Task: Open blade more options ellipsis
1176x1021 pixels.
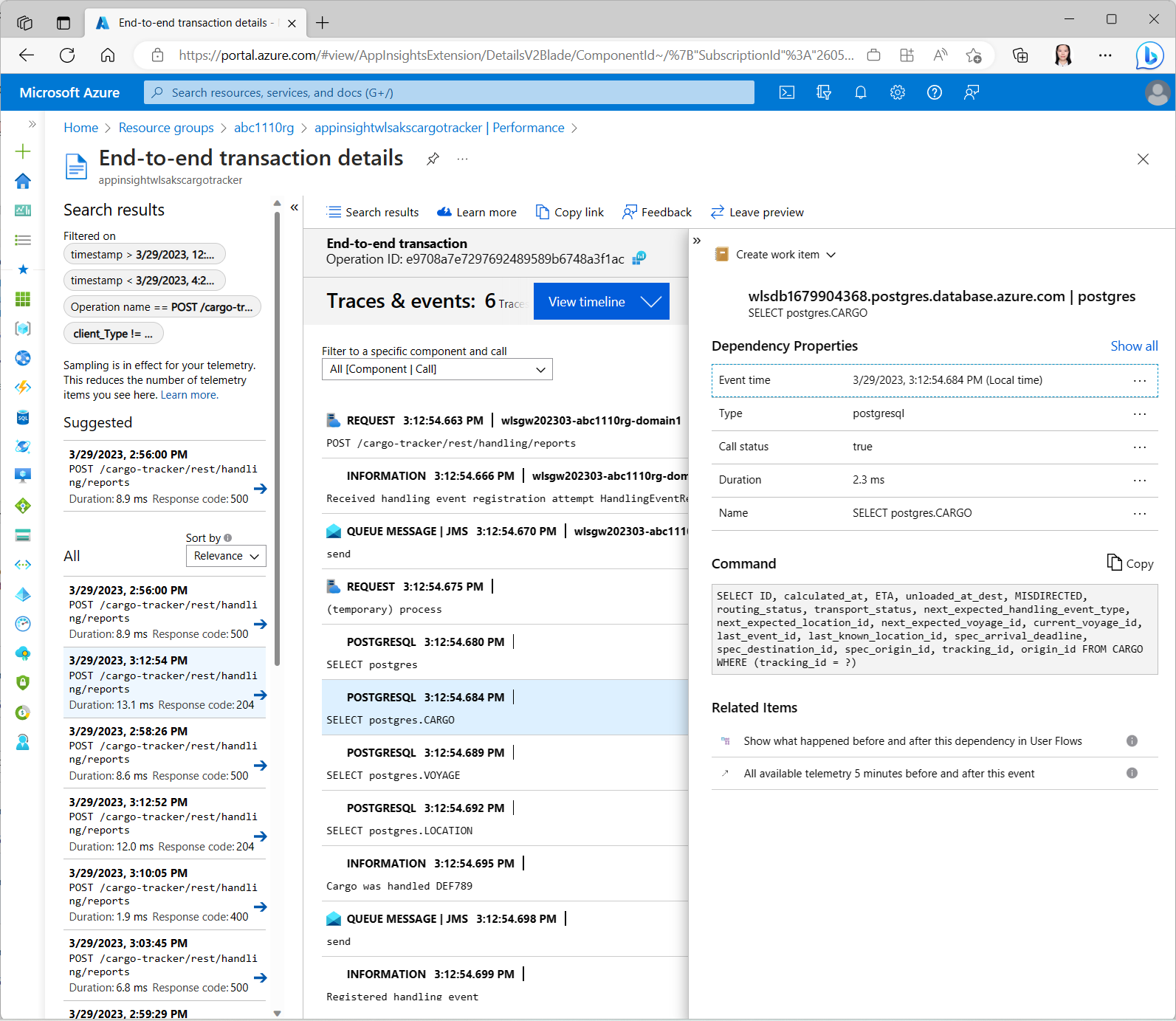Action: (462, 159)
